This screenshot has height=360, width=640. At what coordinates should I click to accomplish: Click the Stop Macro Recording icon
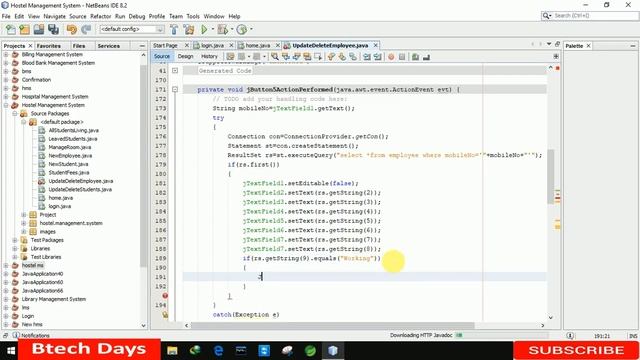pyautogui.click(x=402, y=57)
